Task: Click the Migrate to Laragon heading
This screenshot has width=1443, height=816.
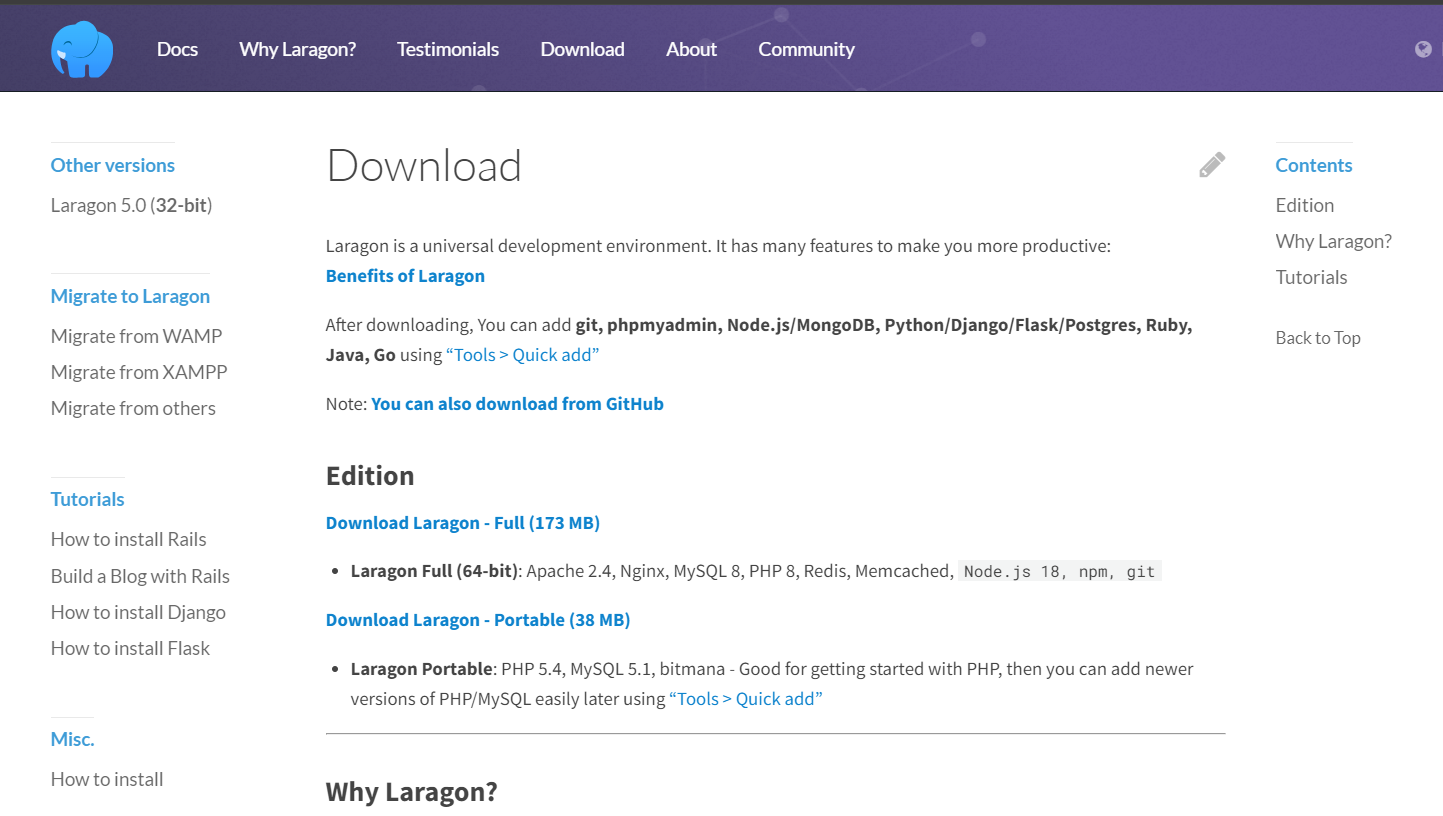Action: (131, 296)
